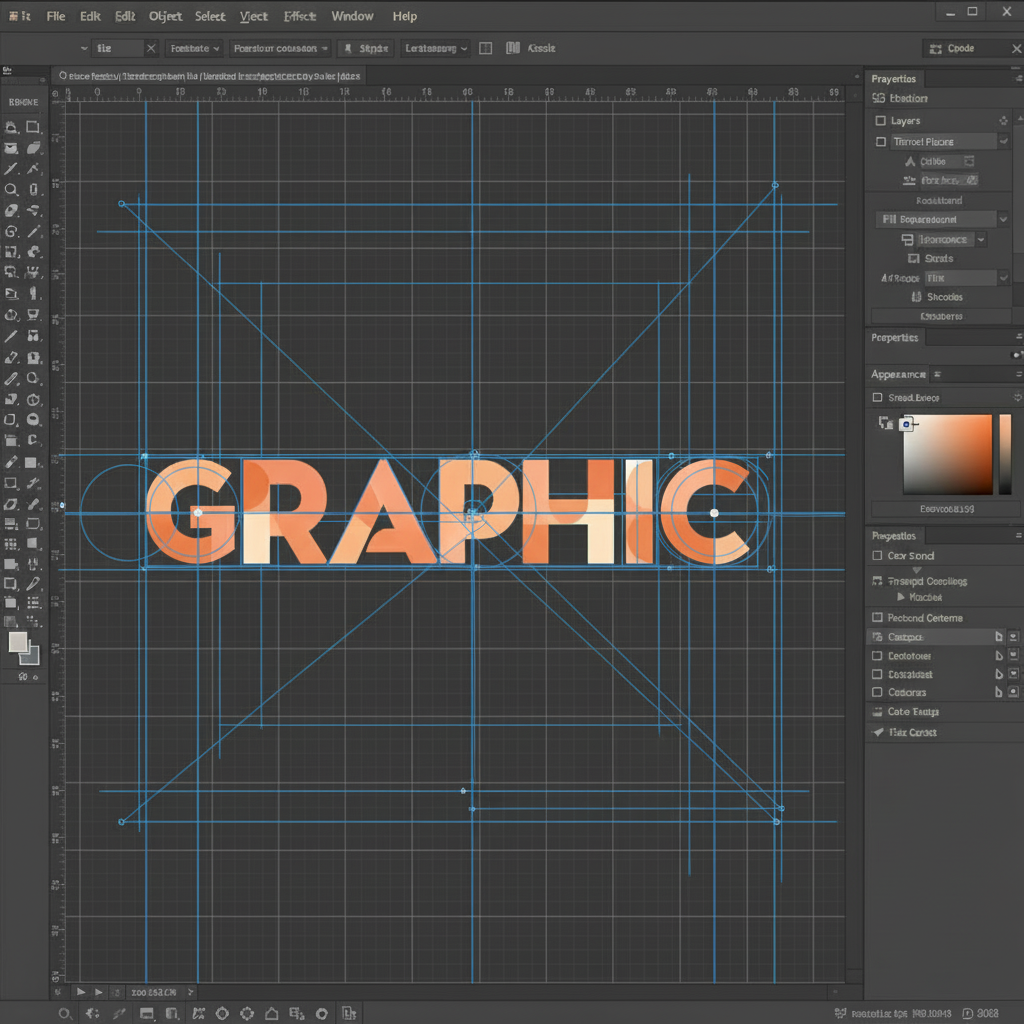Viewport: 1024px width, 1024px height.
Task: Click the rectangle tool at toolbox top
Action: [33, 127]
